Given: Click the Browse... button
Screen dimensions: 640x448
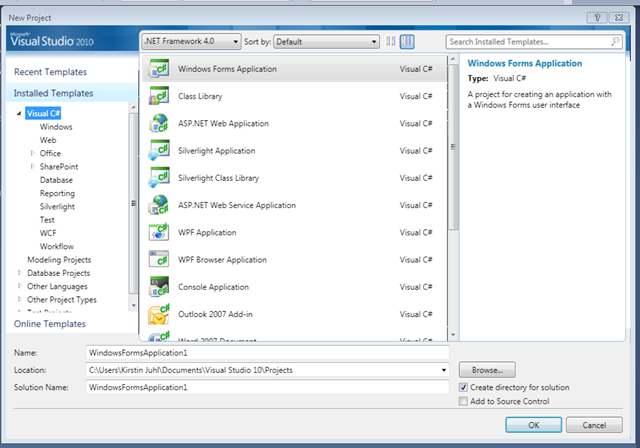Looking at the screenshot, I should point(487,370).
